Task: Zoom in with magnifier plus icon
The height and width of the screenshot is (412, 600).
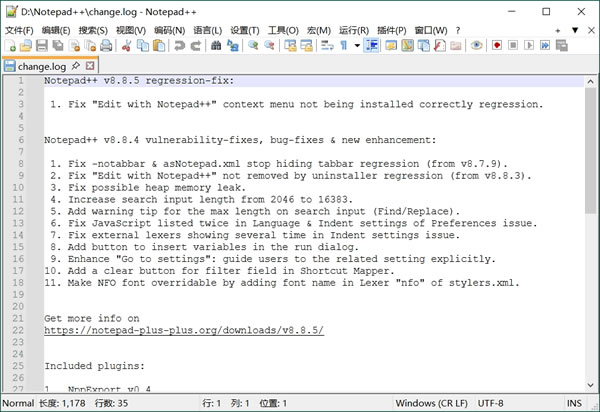Action: tap(253, 46)
